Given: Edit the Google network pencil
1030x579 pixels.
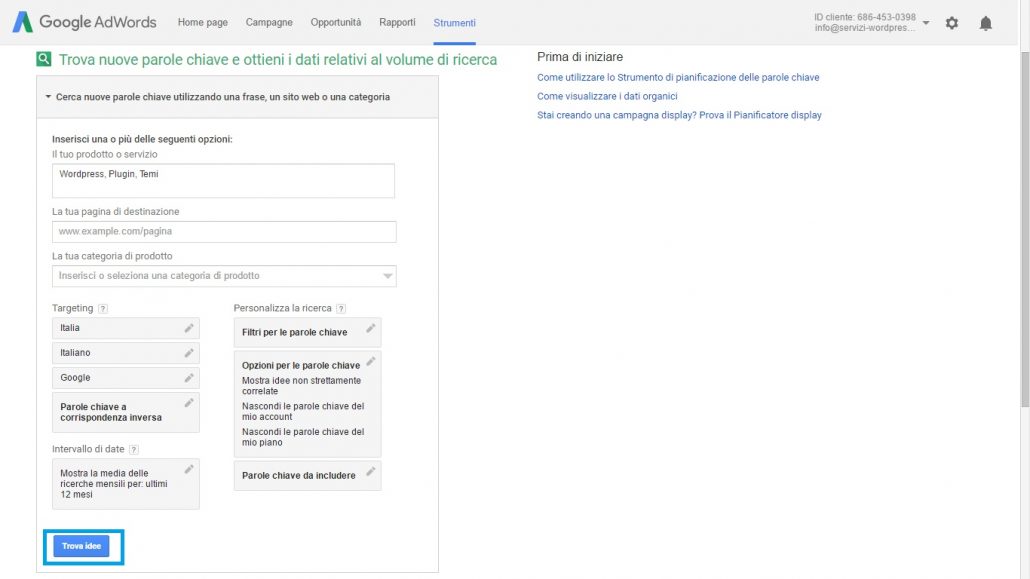Looking at the screenshot, I should coord(189,378).
